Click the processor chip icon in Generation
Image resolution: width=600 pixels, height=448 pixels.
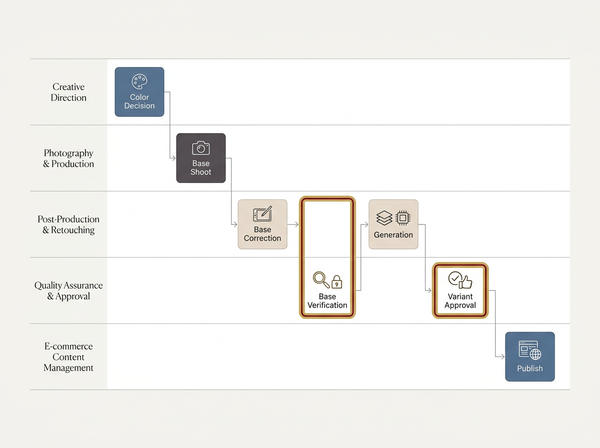pyautogui.click(x=403, y=218)
